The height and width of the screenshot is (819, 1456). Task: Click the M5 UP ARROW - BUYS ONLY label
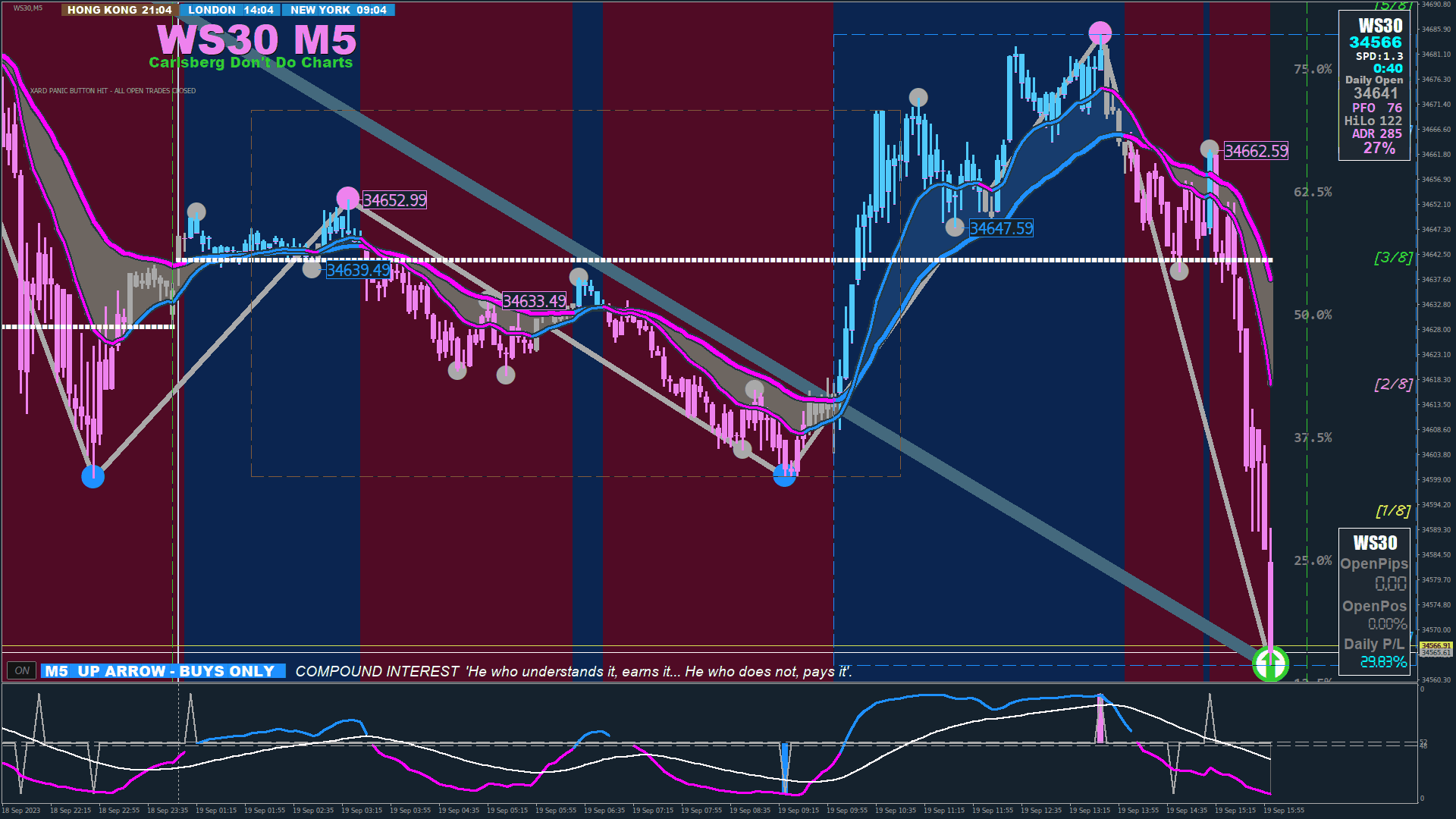pyautogui.click(x=163, y=671)
